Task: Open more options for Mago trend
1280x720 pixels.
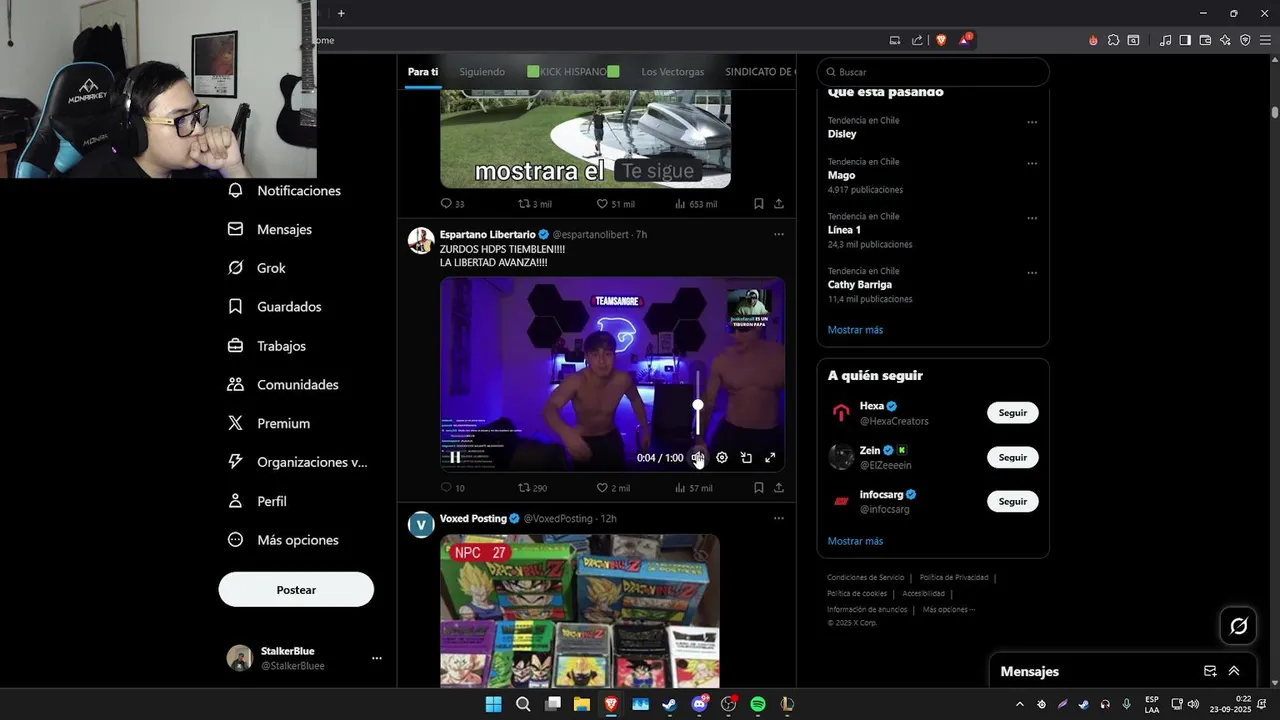Action: pyautogui.click(x=1032, y=163)
